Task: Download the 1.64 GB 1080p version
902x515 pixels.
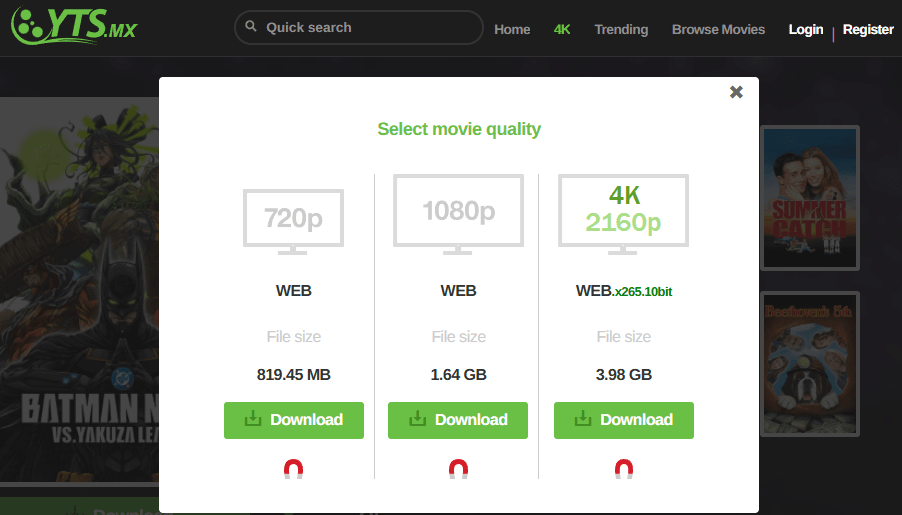Action: pyautogui.click(x=458, y=420)
